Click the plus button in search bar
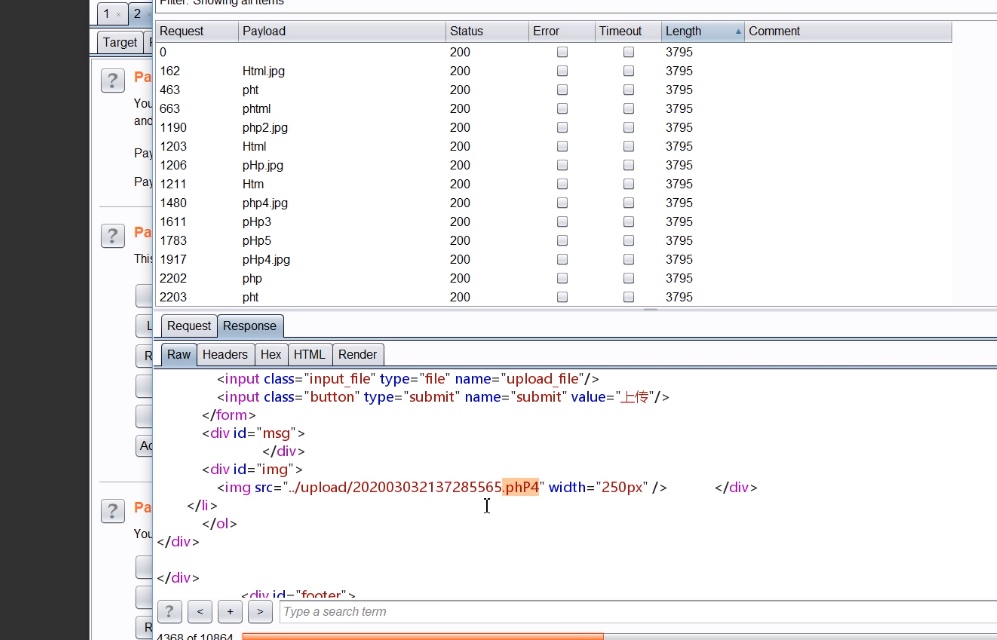This screenshot has width=997, height=640. 230,611
